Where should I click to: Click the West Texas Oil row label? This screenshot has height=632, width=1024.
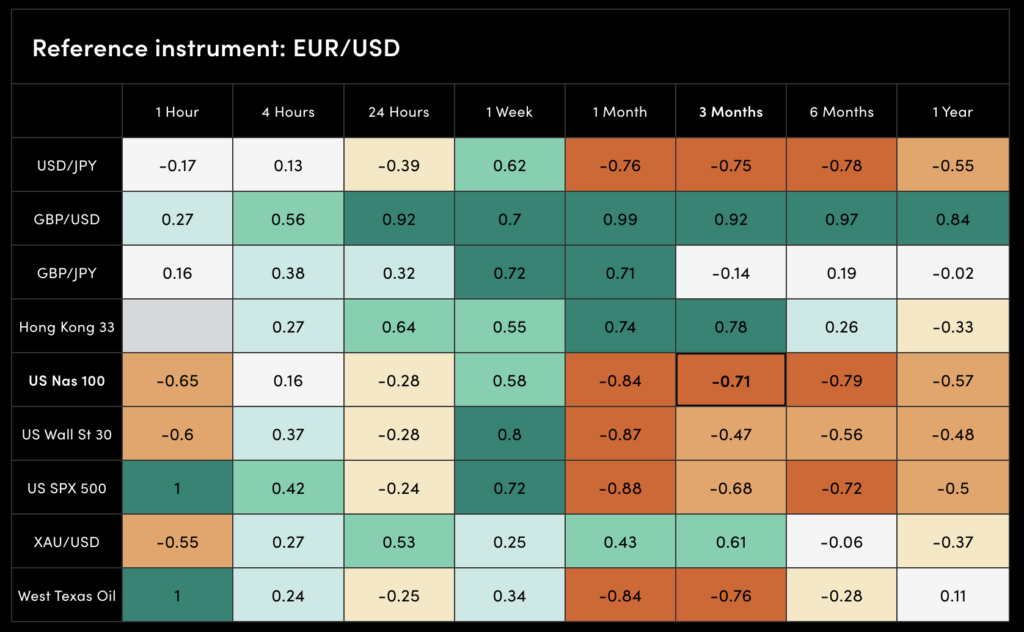coord(67,596)
